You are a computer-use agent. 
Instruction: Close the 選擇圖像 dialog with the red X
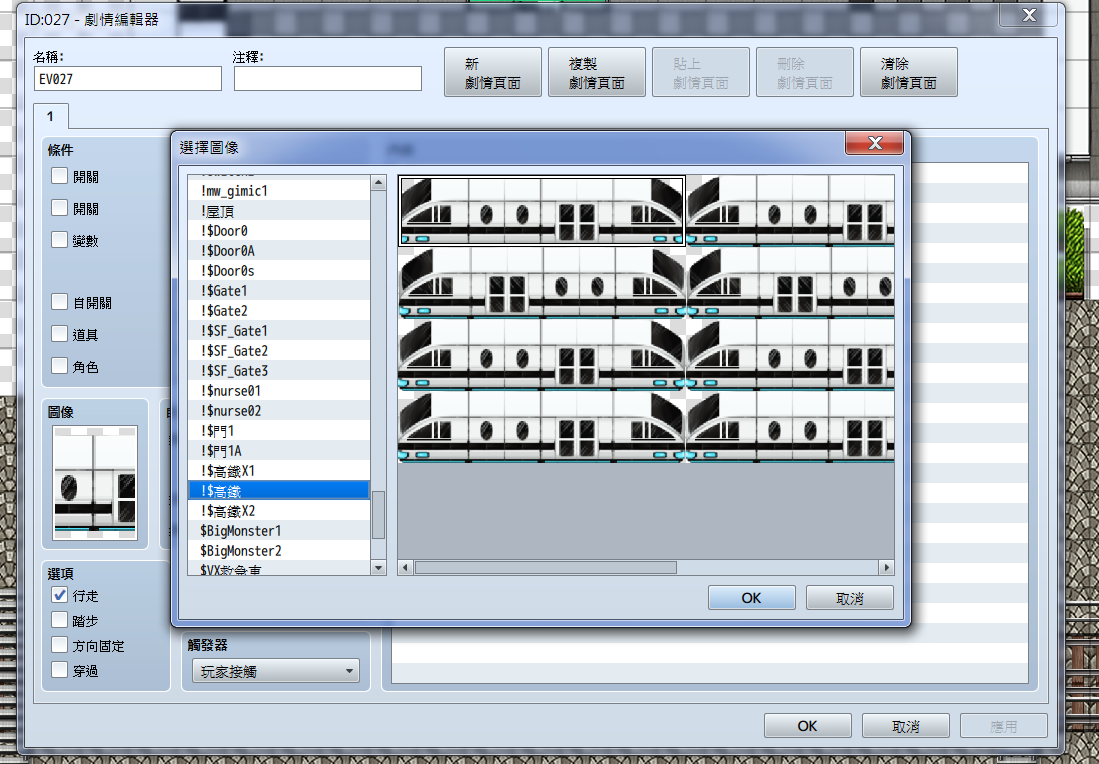pos(875,143)
